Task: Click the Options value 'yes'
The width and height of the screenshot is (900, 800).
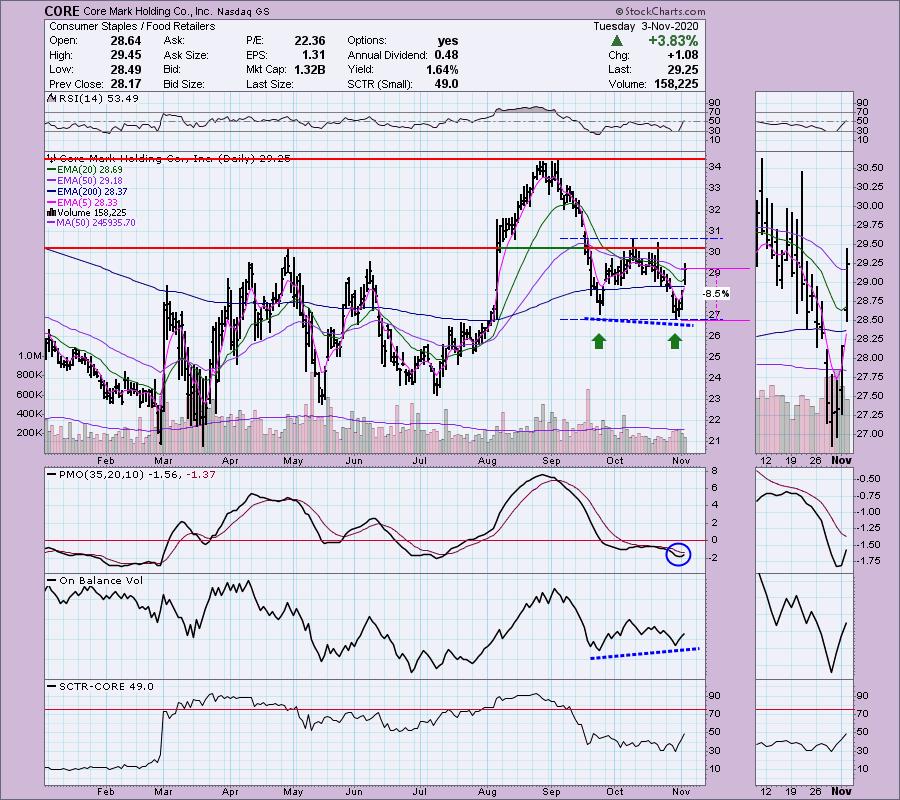Action: pos(448,41)
